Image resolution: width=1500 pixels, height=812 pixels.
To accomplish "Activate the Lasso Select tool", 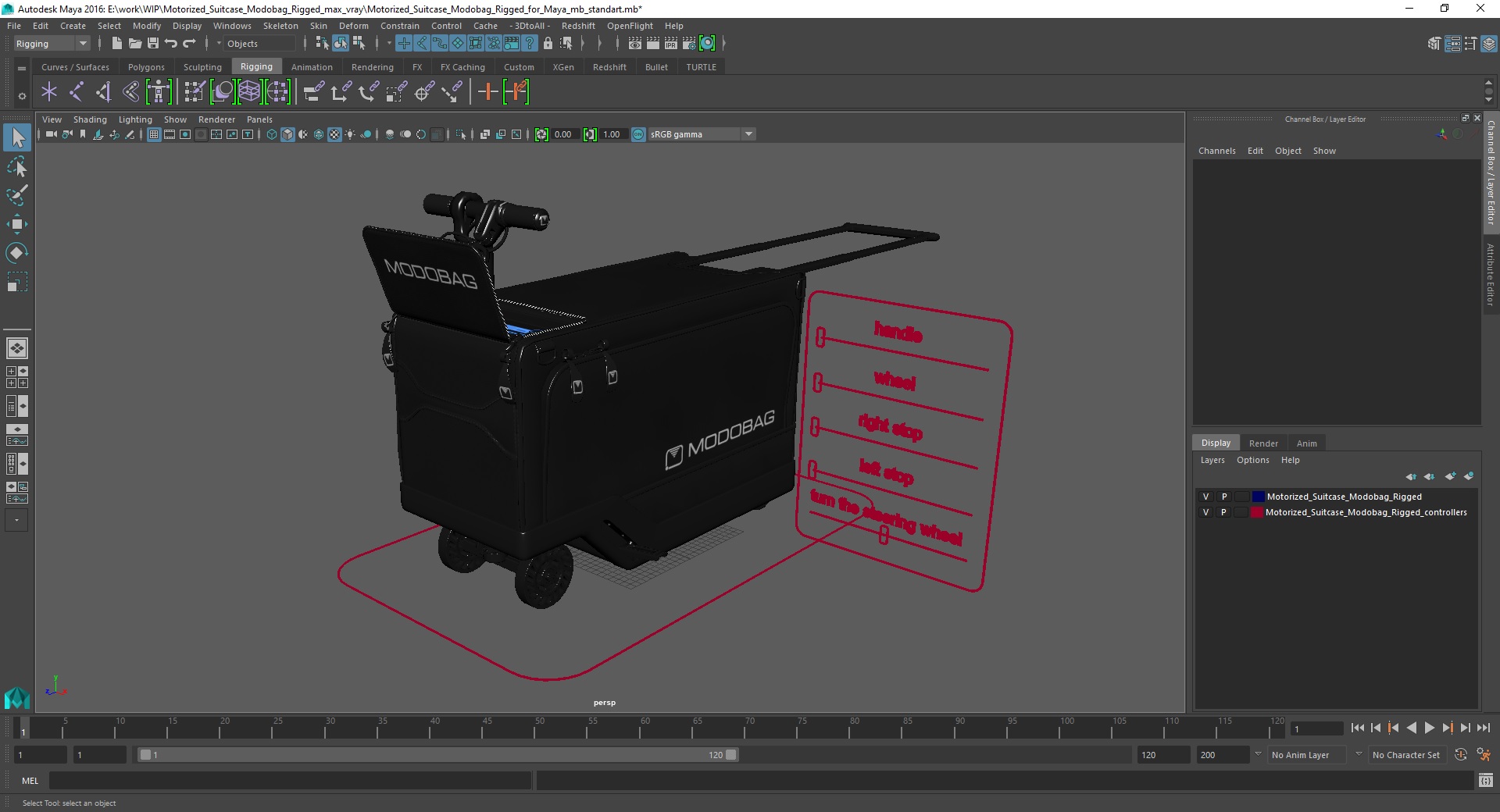I will 17,166.
